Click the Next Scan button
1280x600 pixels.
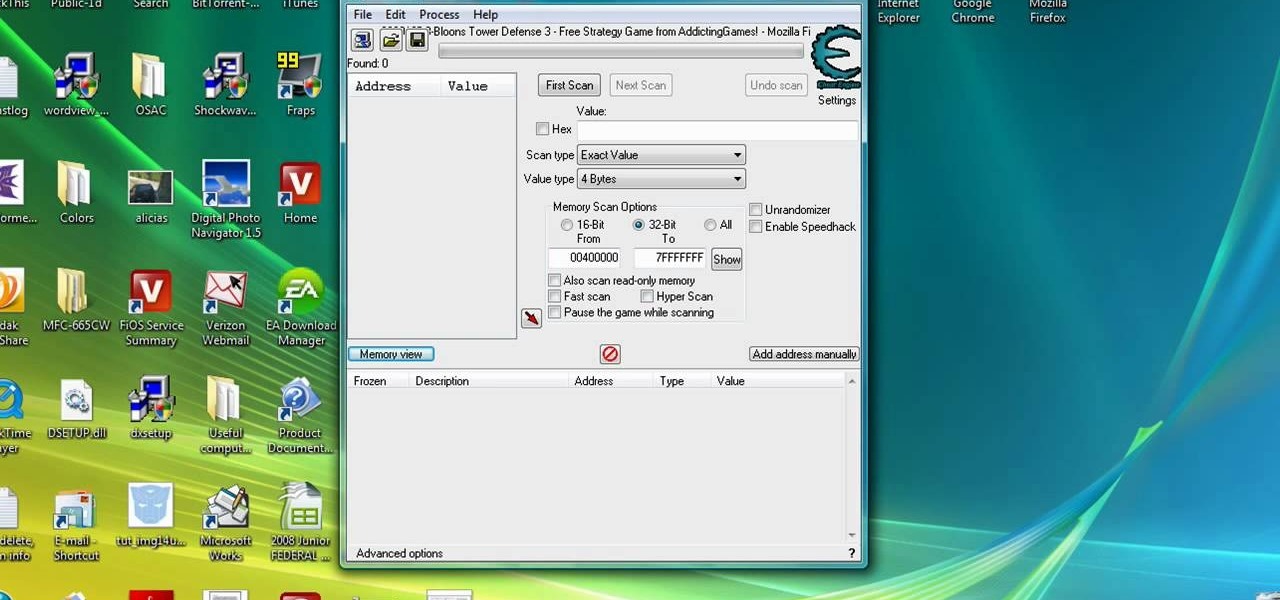click(640, 85)
